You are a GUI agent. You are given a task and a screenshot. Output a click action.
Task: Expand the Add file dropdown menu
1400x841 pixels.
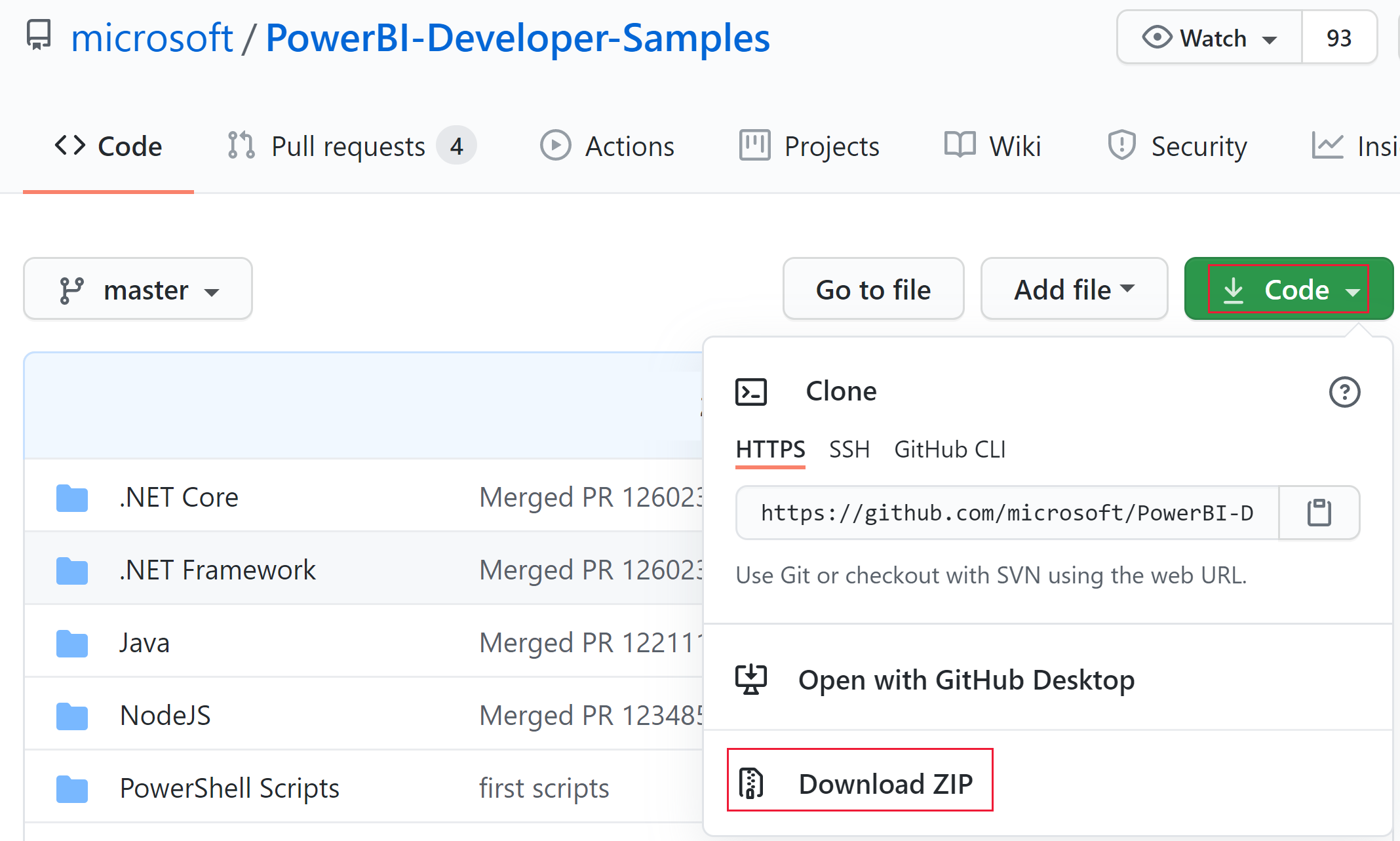[1075, 290]
